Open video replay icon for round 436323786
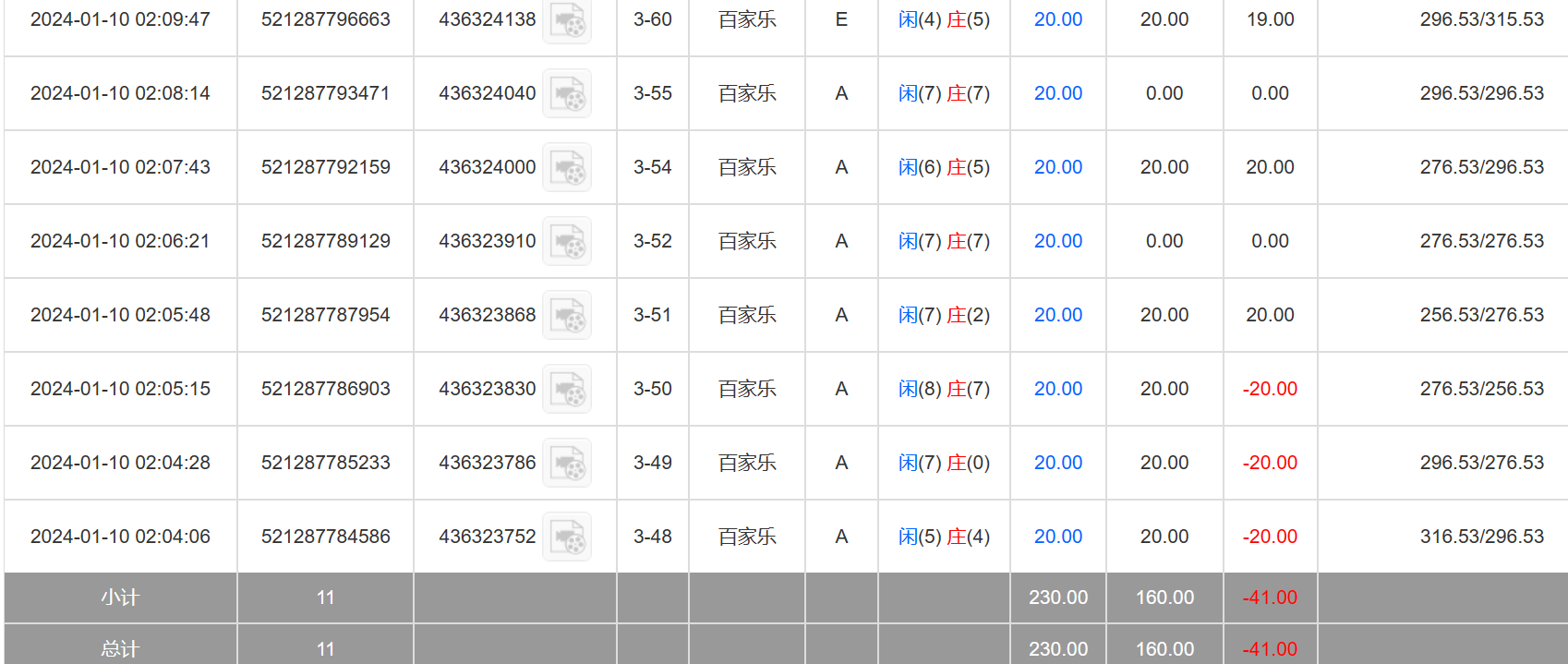 coord(567,463)
